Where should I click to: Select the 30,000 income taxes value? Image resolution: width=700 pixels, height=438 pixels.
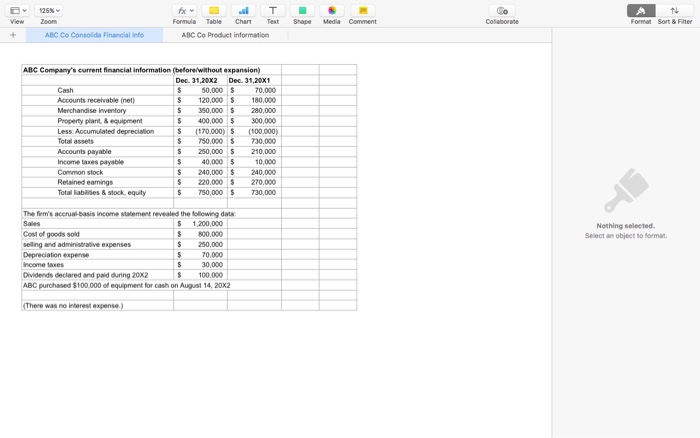click(200, 264)
